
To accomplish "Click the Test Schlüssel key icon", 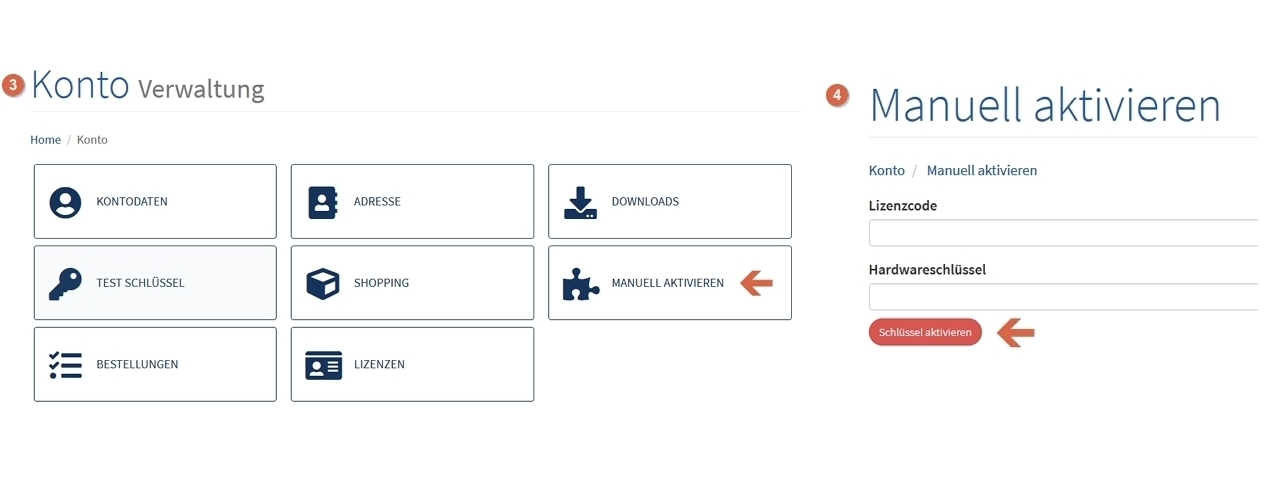I will pyautogui.click(x=65, y=283).
